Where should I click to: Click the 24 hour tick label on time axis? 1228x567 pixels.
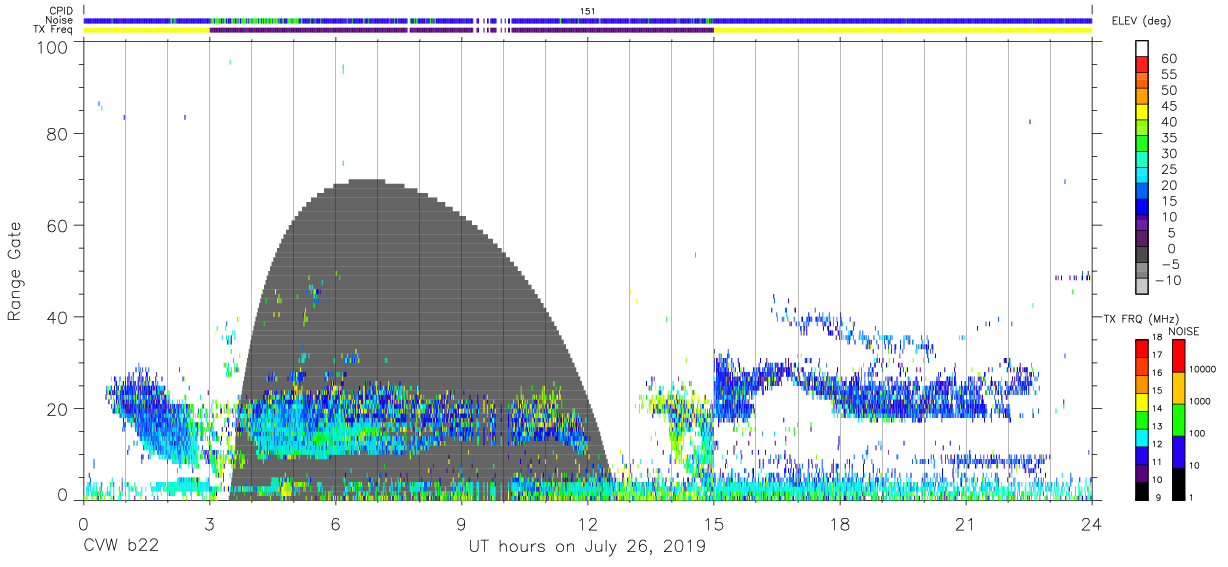coord(1091,524)
